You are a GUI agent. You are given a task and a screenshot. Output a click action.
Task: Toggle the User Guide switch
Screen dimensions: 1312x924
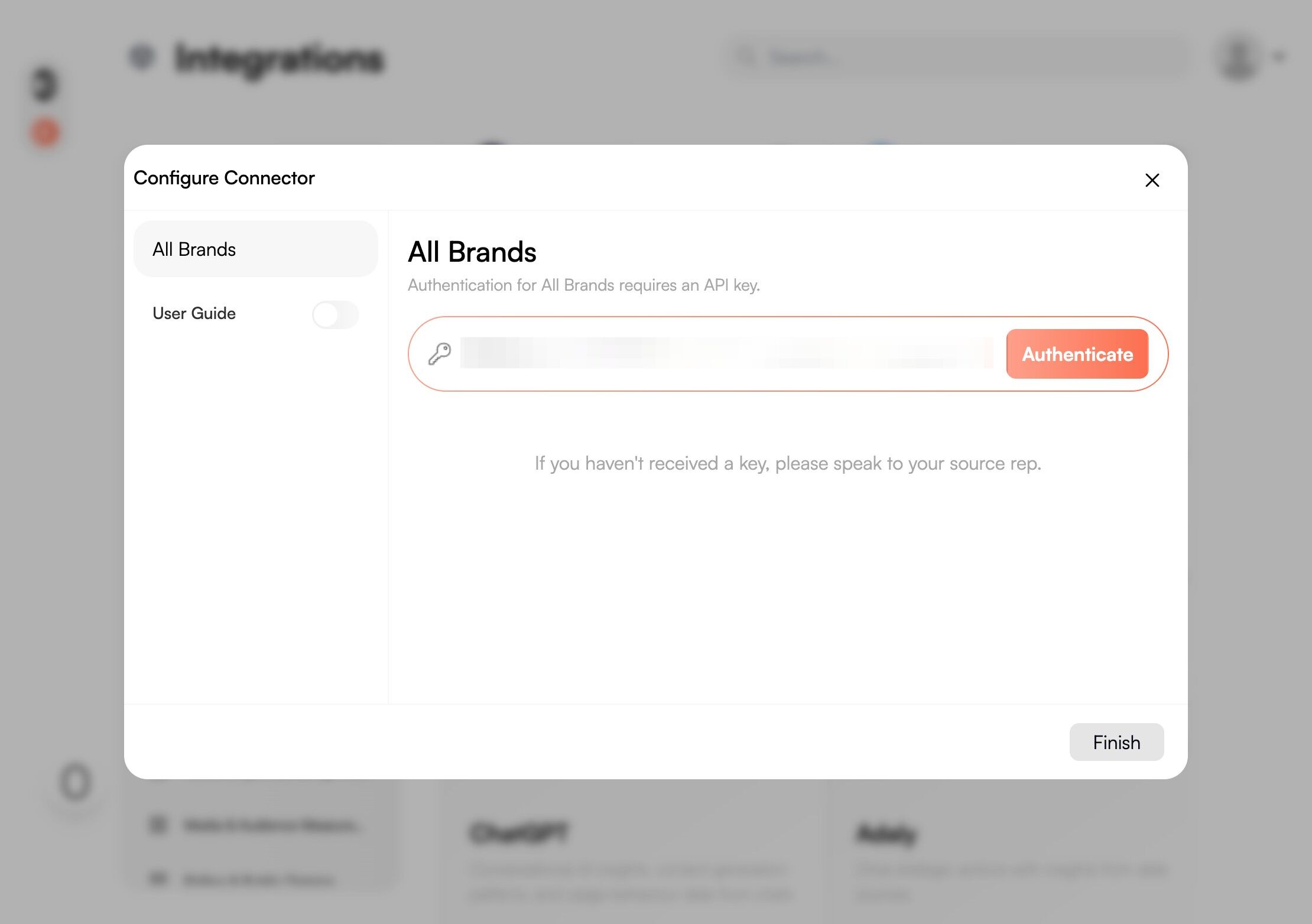point(335,314)
